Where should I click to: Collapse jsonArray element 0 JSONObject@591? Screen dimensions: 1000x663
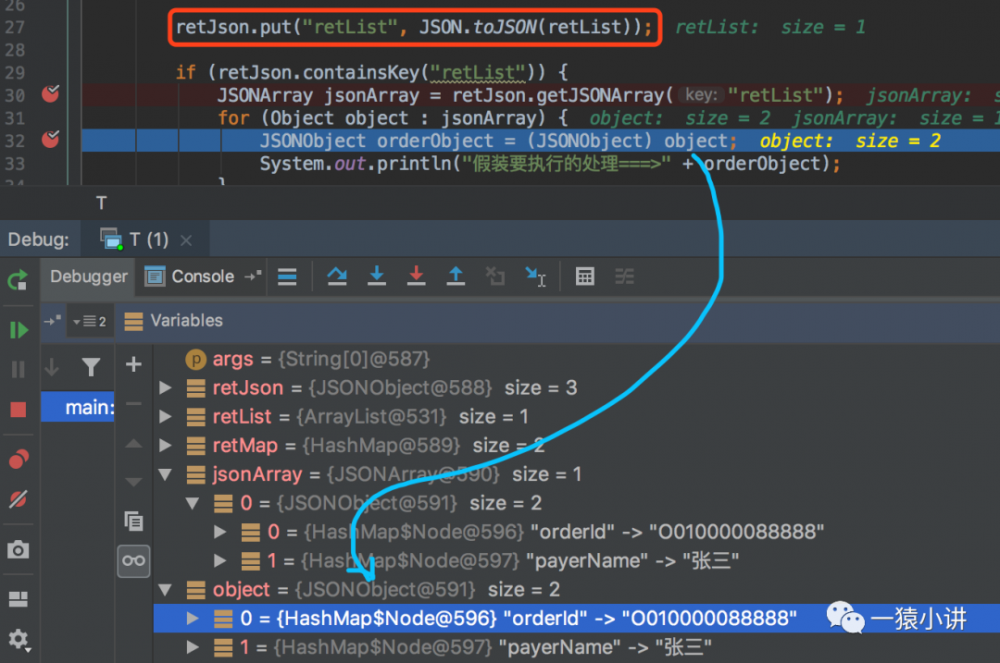[x=193, y=503]
